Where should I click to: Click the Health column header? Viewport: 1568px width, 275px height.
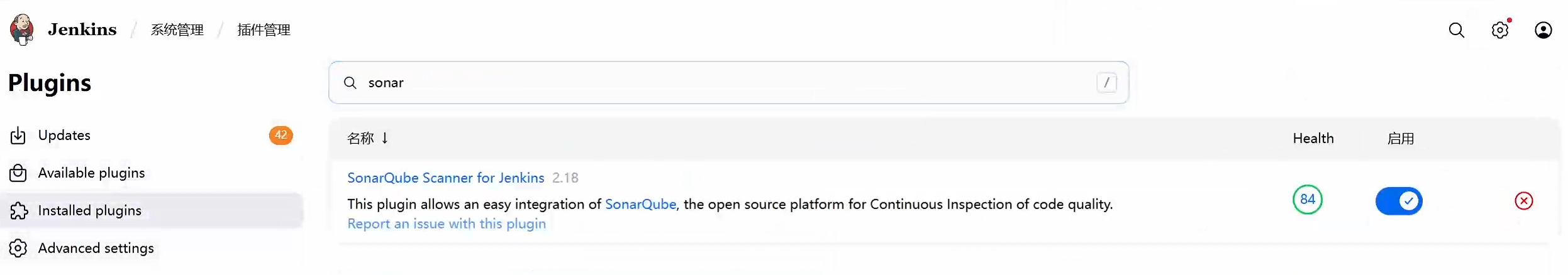(x=1313, y=139)
